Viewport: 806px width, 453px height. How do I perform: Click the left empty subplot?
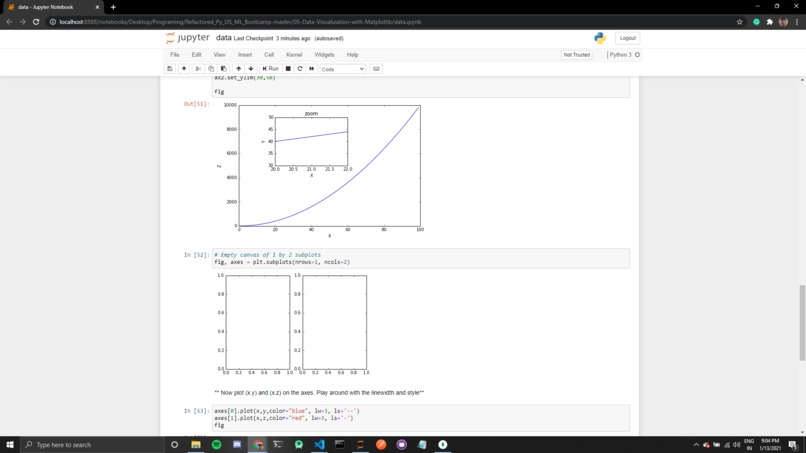point(258,322)
